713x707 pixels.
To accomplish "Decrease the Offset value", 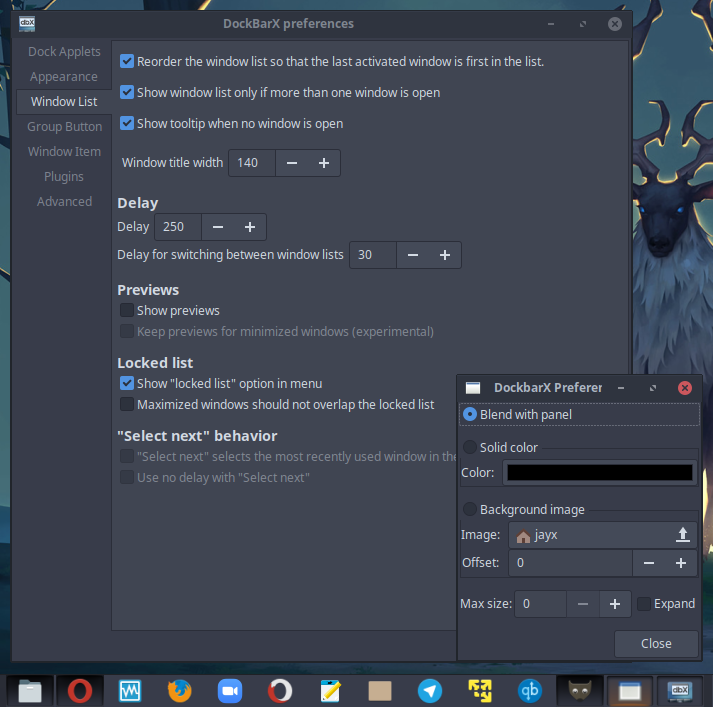I will (x=649, y=563).
